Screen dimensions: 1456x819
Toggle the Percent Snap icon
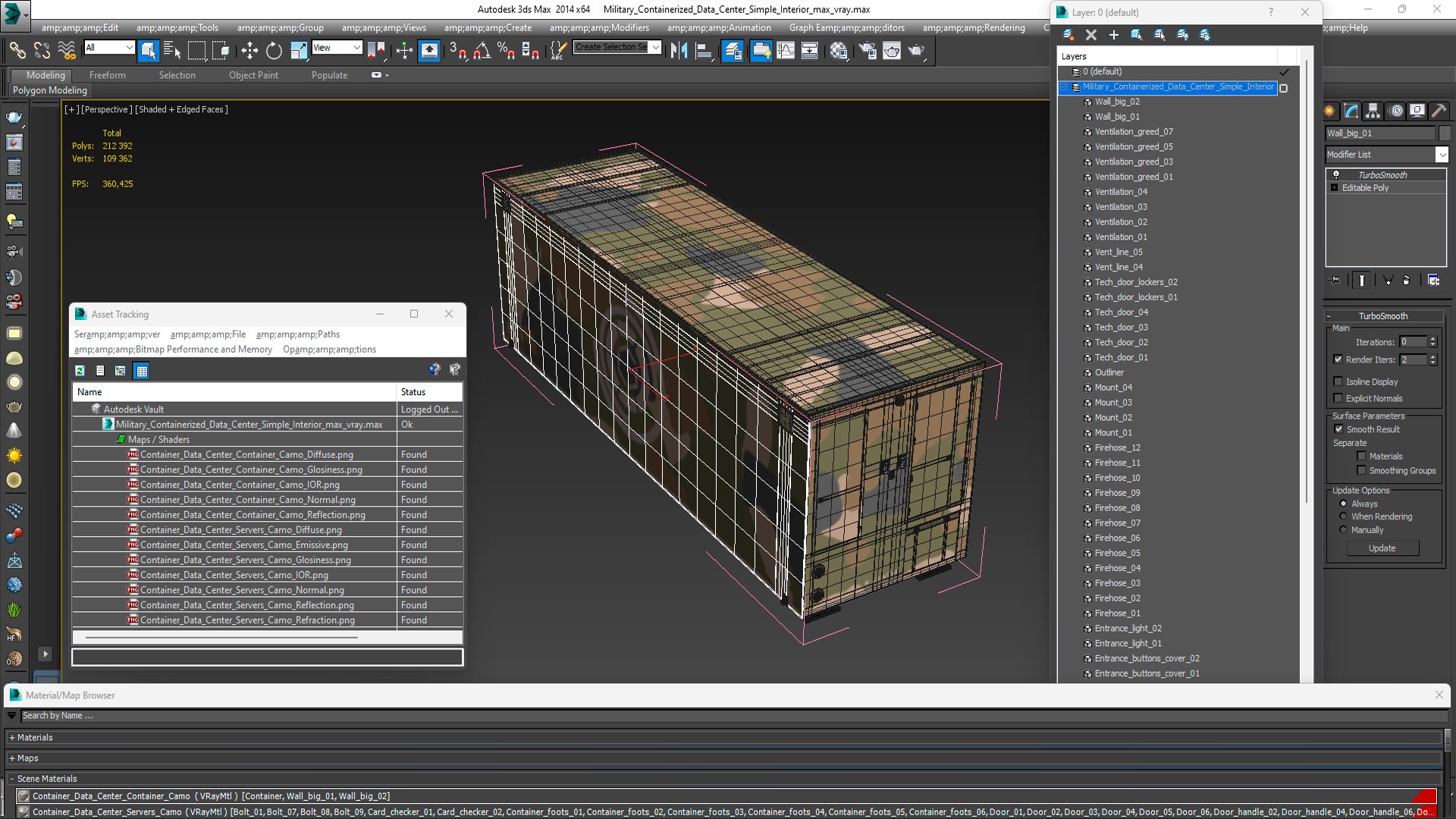coord(506,51)
